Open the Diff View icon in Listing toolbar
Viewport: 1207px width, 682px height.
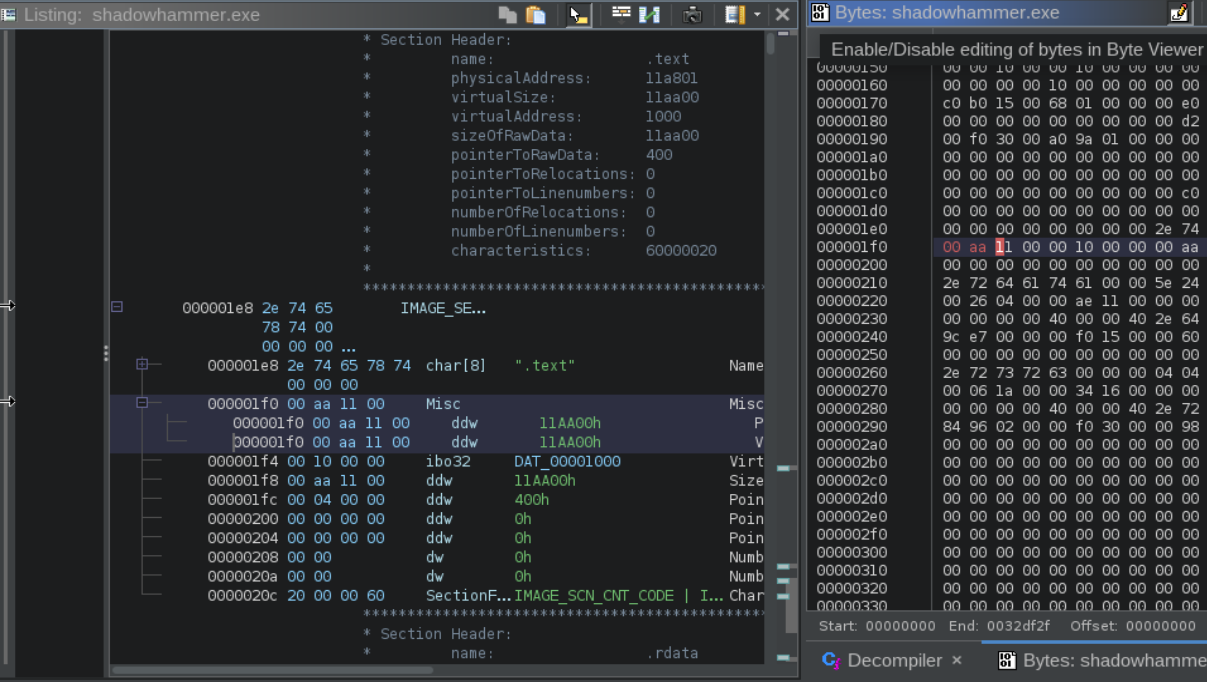[649, 15]
